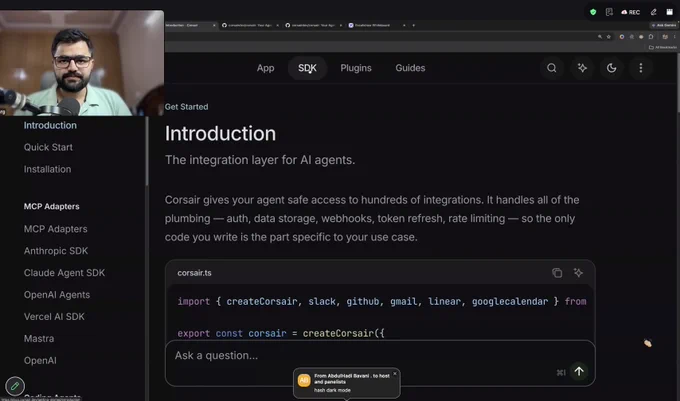Screen dimensions: 680x401
Task: Open the annotation pen circle at bottom-left
Action: (x=15, y=386)
